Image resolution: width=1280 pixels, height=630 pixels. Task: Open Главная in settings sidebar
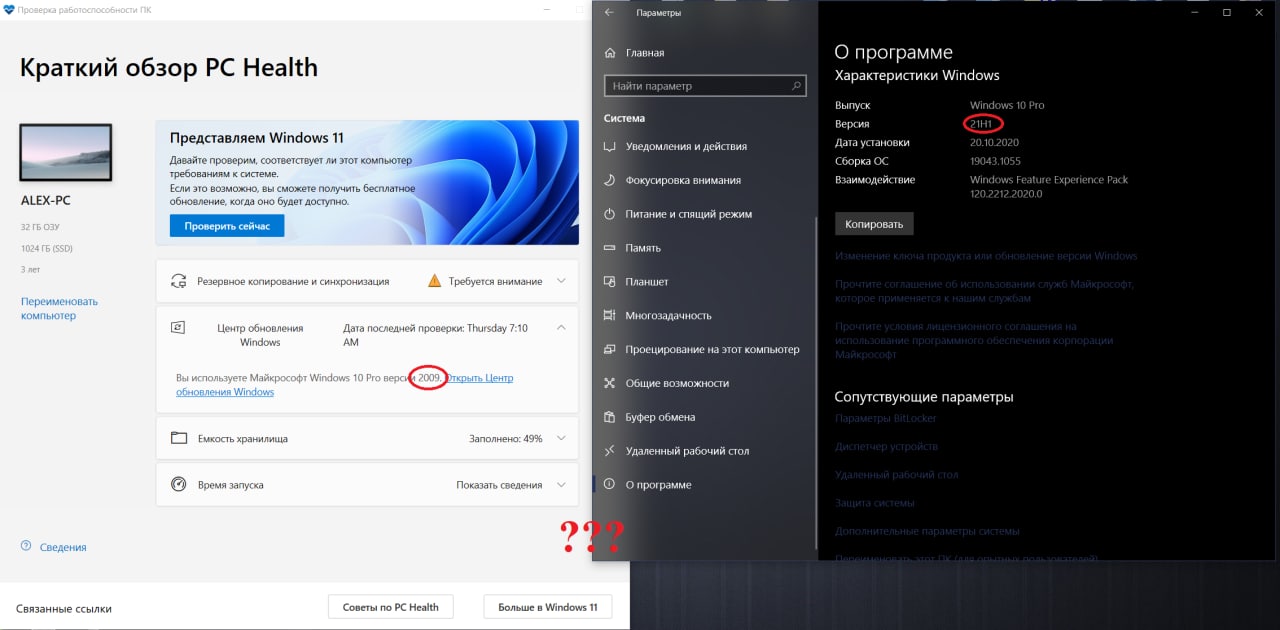tap(705, 52)
